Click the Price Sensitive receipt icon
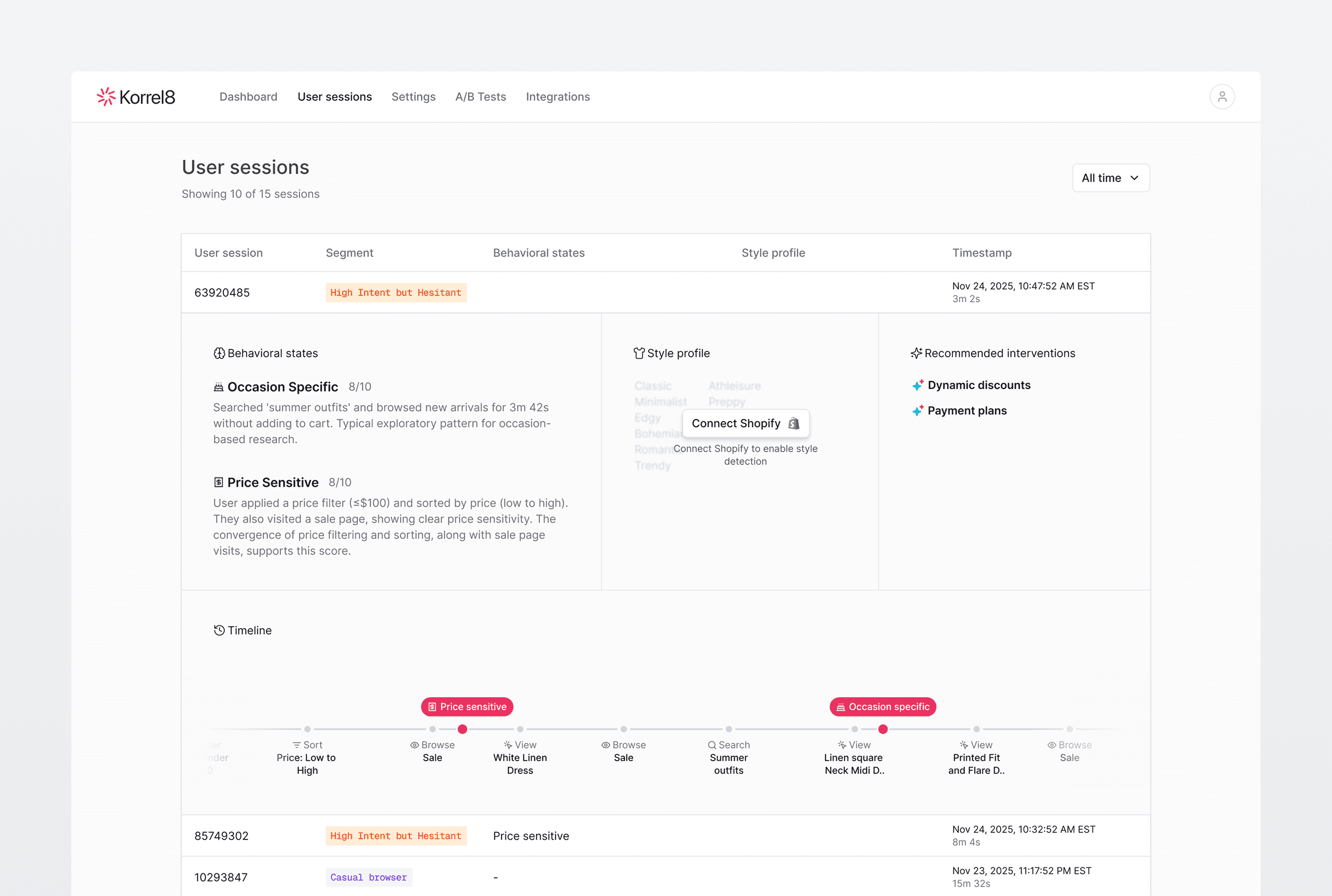This screenshot has width=1332, height=896. [219, 482]
